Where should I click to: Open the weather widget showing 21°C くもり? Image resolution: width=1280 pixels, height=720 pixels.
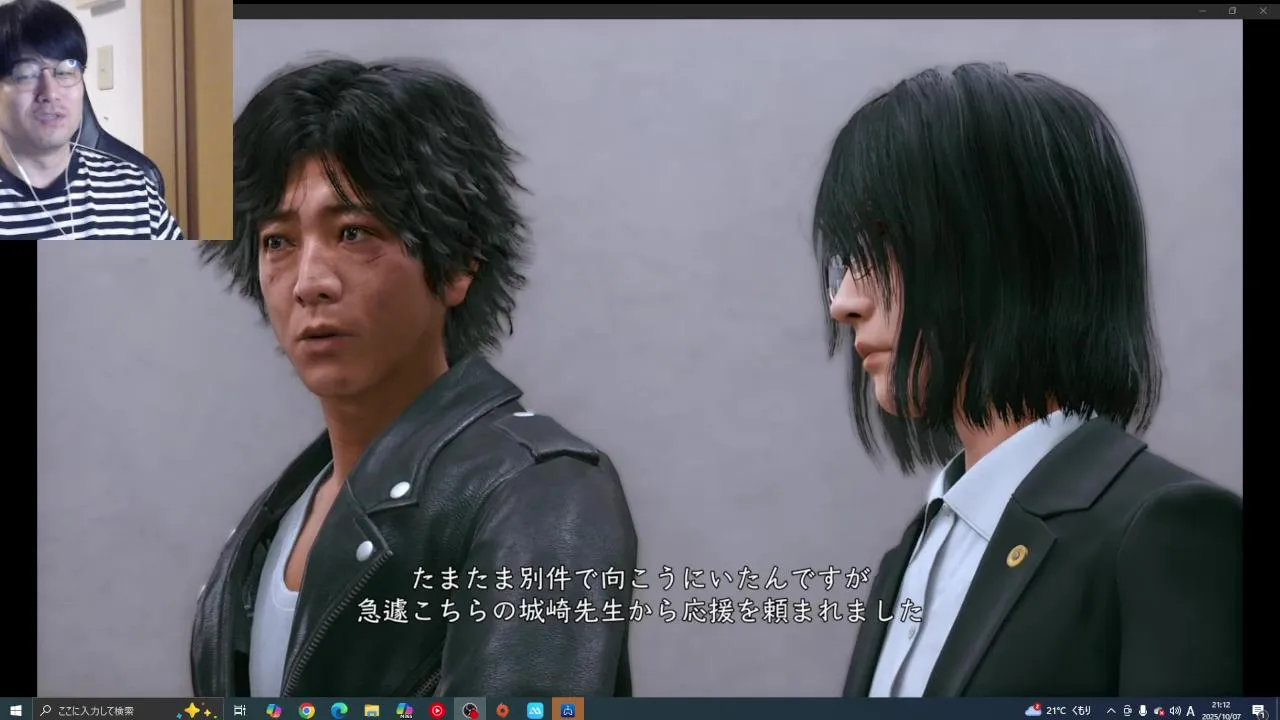1059,710
